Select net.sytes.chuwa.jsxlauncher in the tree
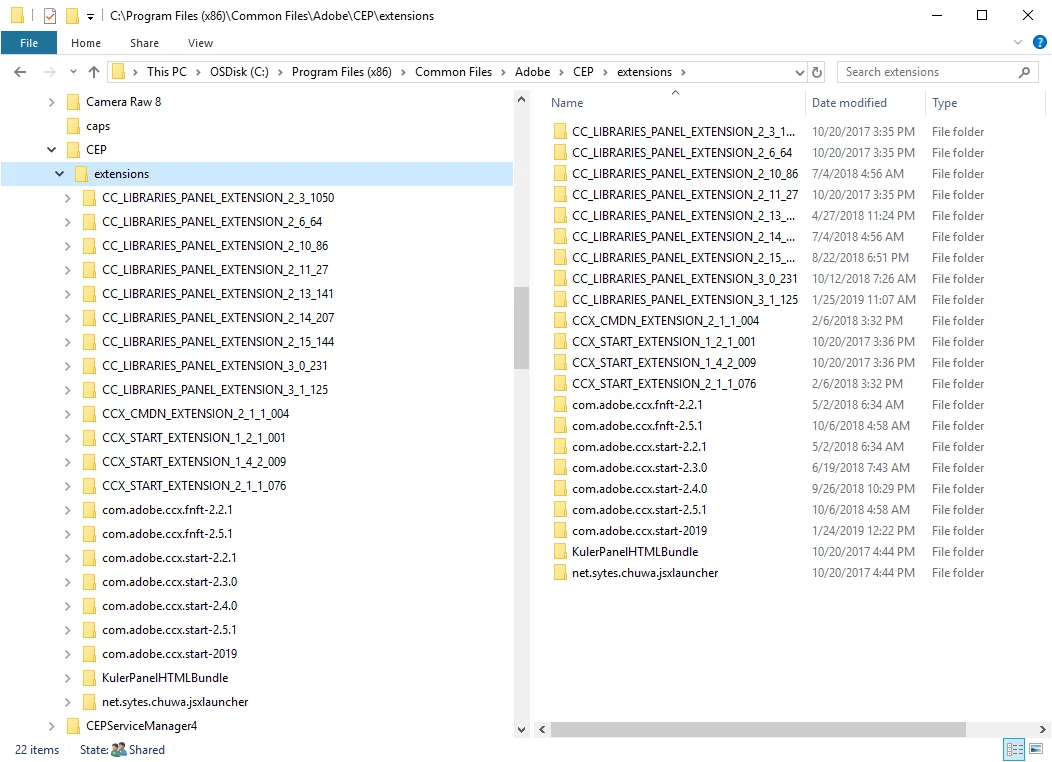1052x762 pixels. click(x=175, y=702)
